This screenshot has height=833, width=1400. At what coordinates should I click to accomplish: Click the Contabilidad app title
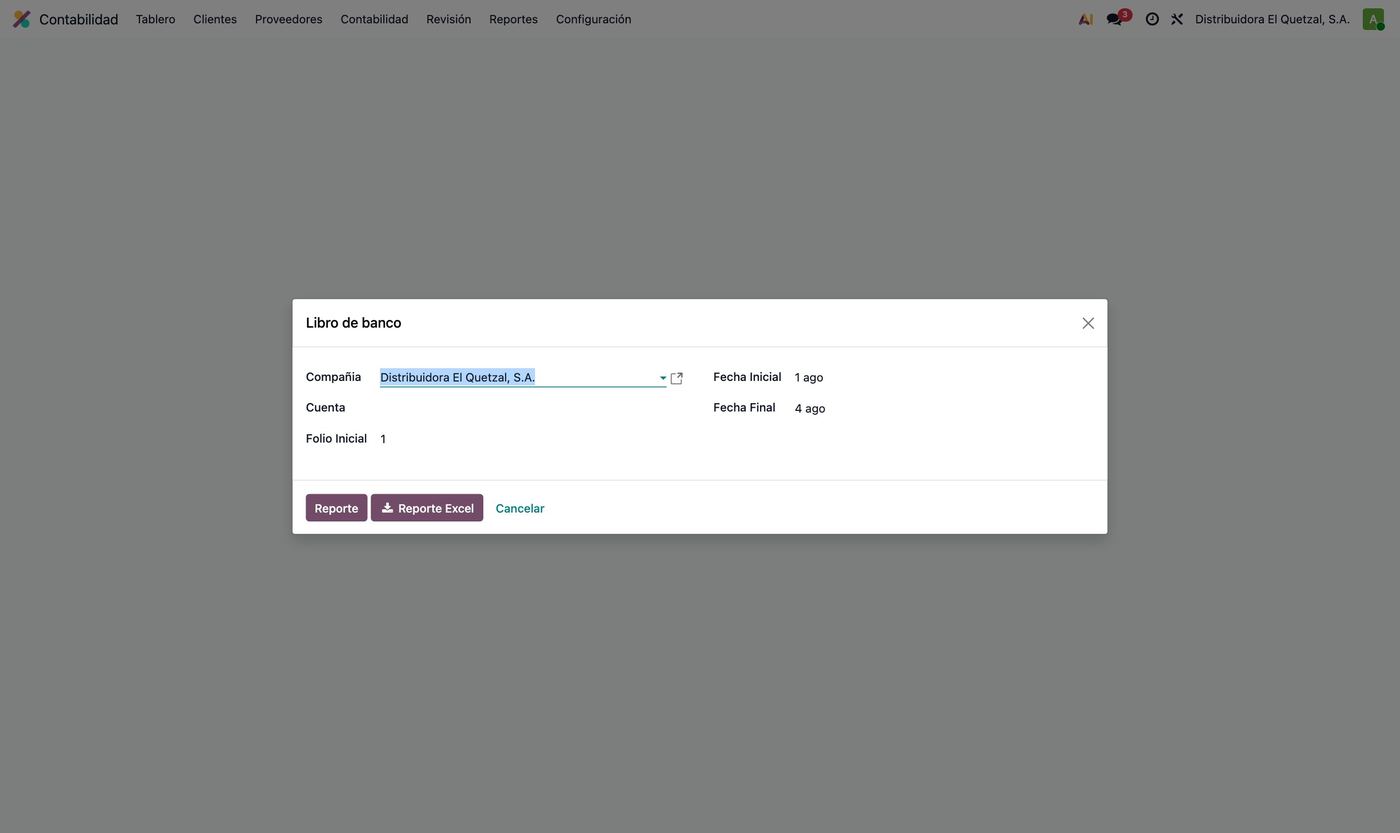78,19
